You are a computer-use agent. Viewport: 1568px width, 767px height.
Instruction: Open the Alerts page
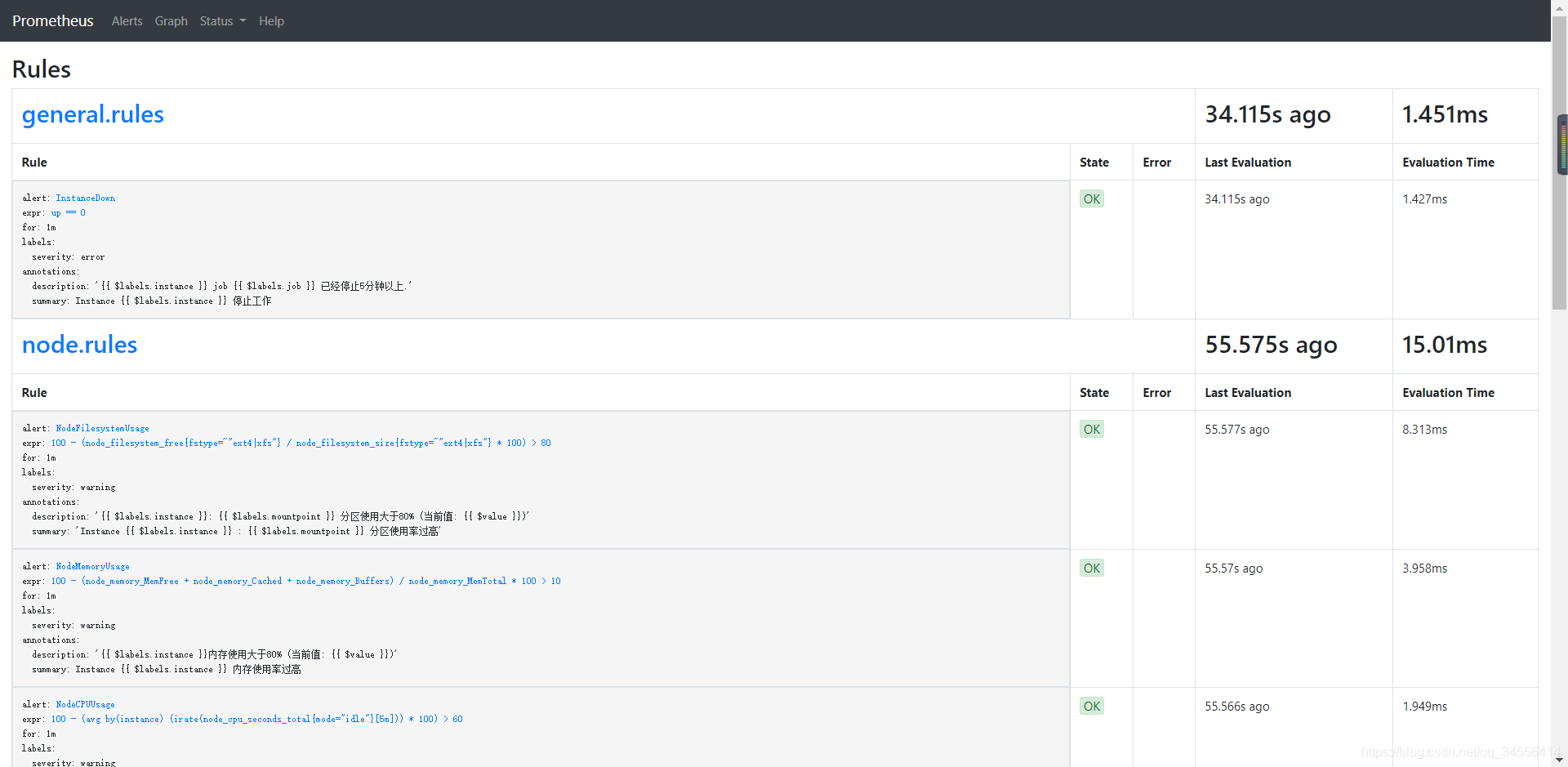(x=127, y=21)
